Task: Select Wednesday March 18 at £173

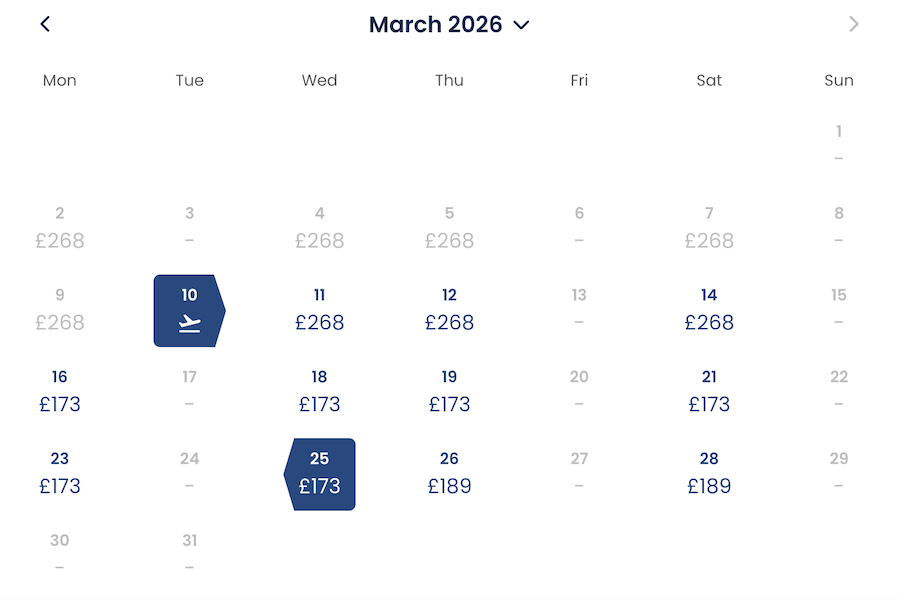Action: (319, 392)
